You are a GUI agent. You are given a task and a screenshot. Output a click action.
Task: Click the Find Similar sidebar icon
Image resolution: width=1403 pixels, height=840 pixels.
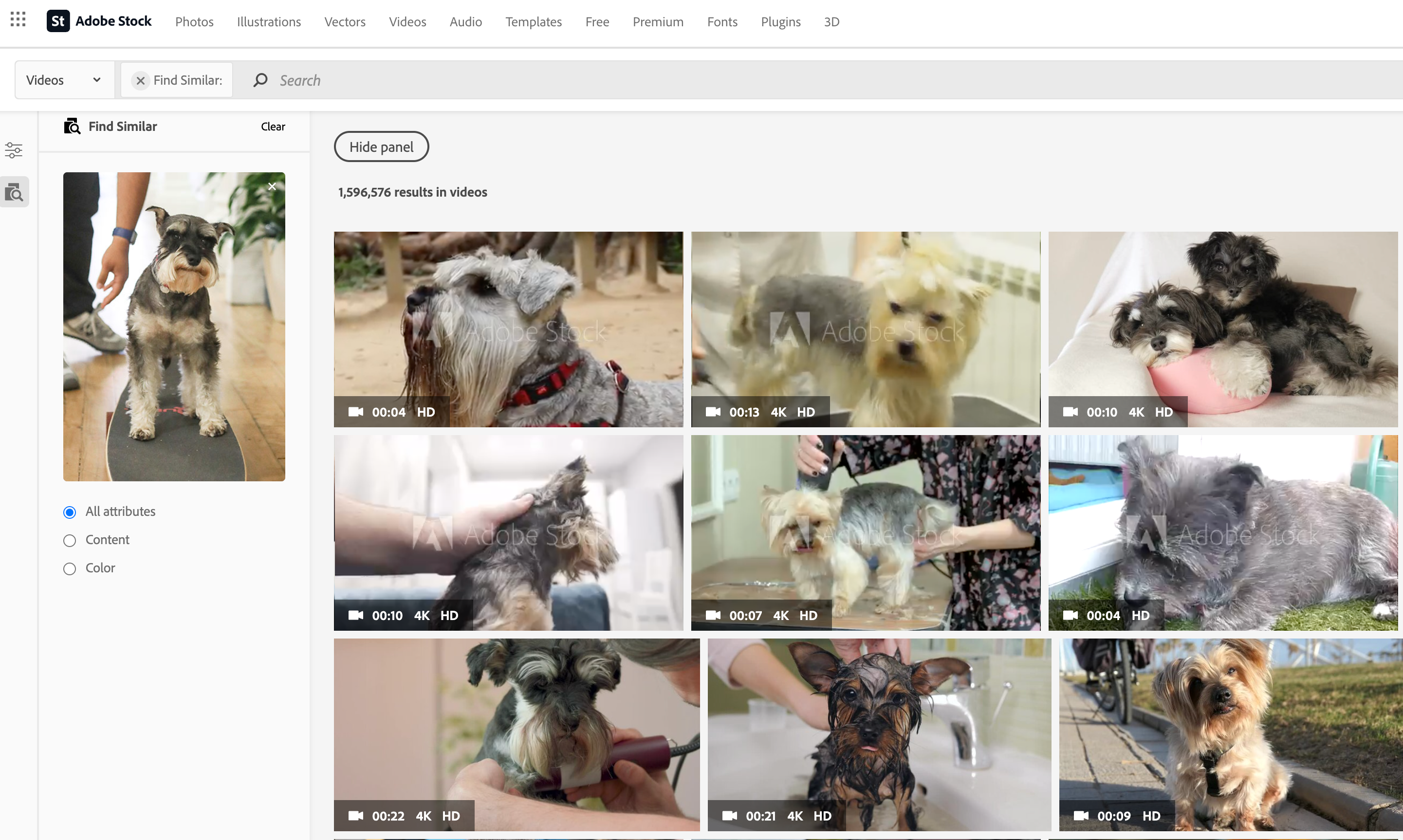pyautogui.click(x=14, y=192)
